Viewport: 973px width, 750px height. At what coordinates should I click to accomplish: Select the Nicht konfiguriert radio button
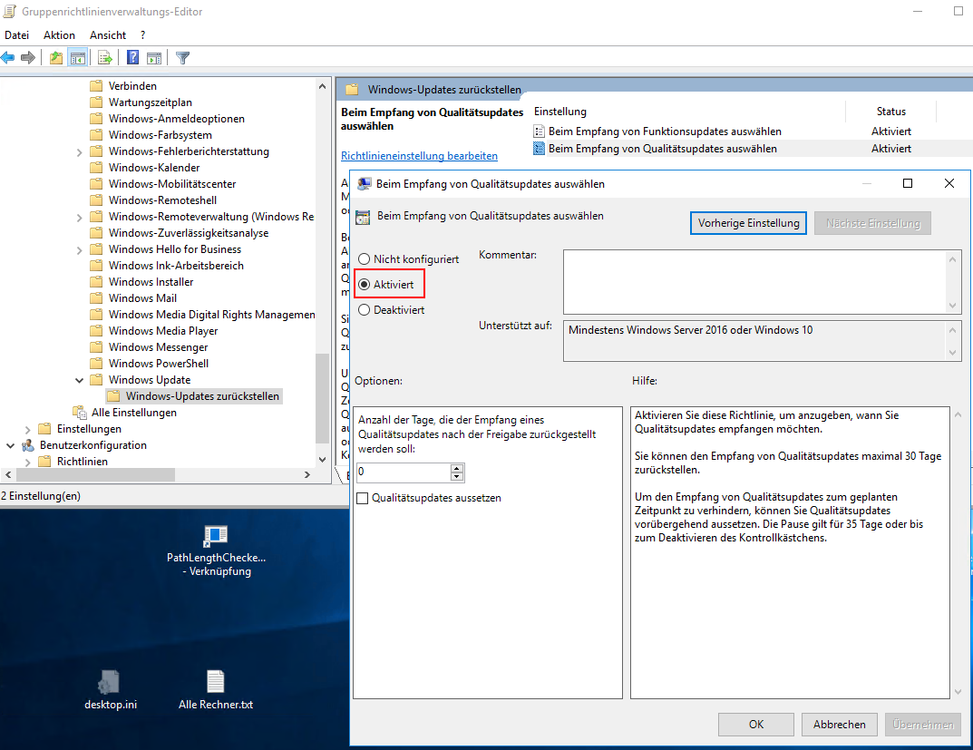click(x=364, y=259)
